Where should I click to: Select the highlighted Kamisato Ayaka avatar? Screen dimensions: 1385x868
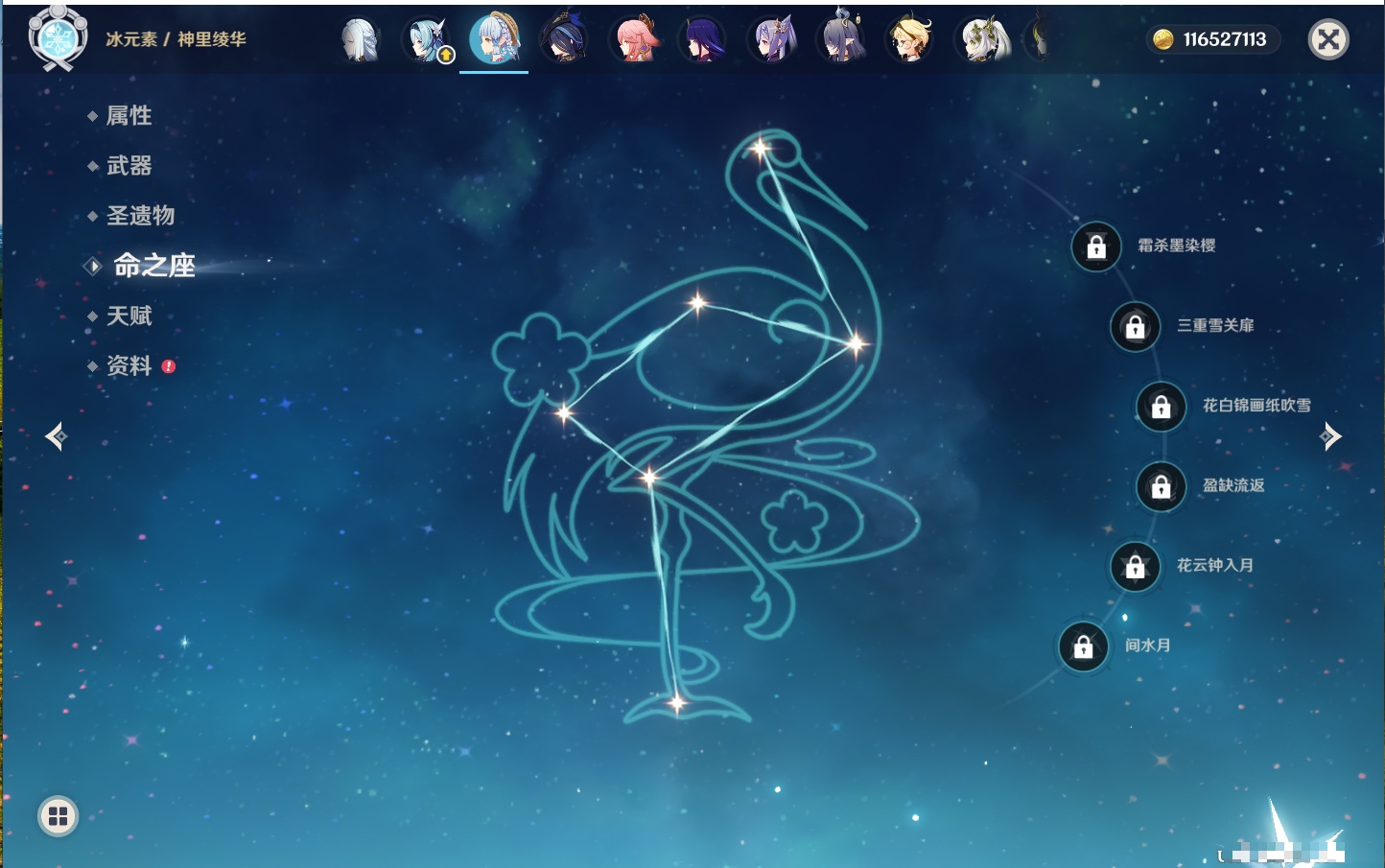494,38
